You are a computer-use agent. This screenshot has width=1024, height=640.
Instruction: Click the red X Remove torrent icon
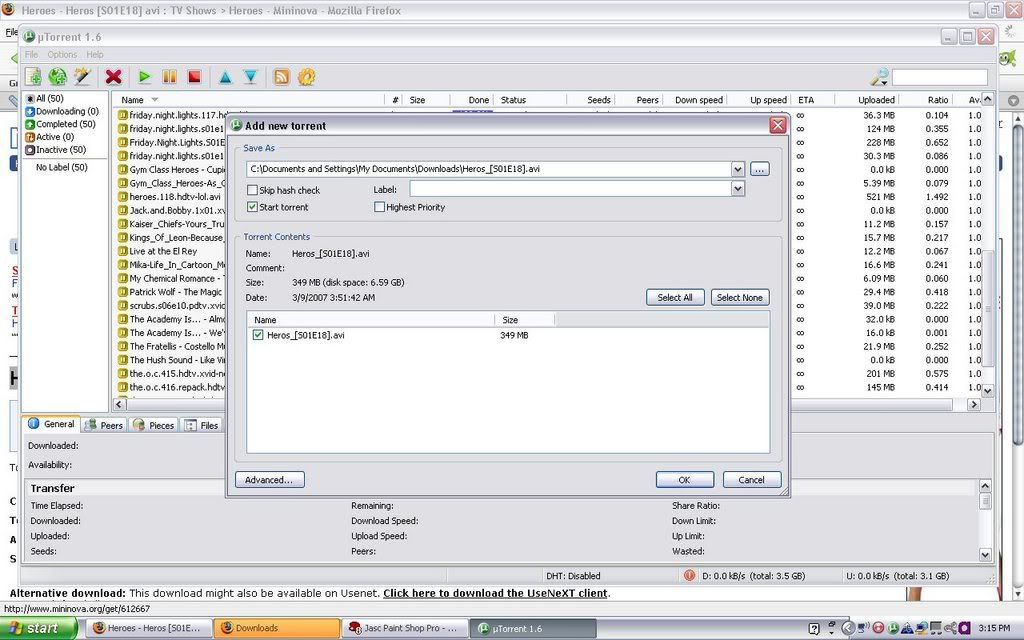click(x=114, y=77)
